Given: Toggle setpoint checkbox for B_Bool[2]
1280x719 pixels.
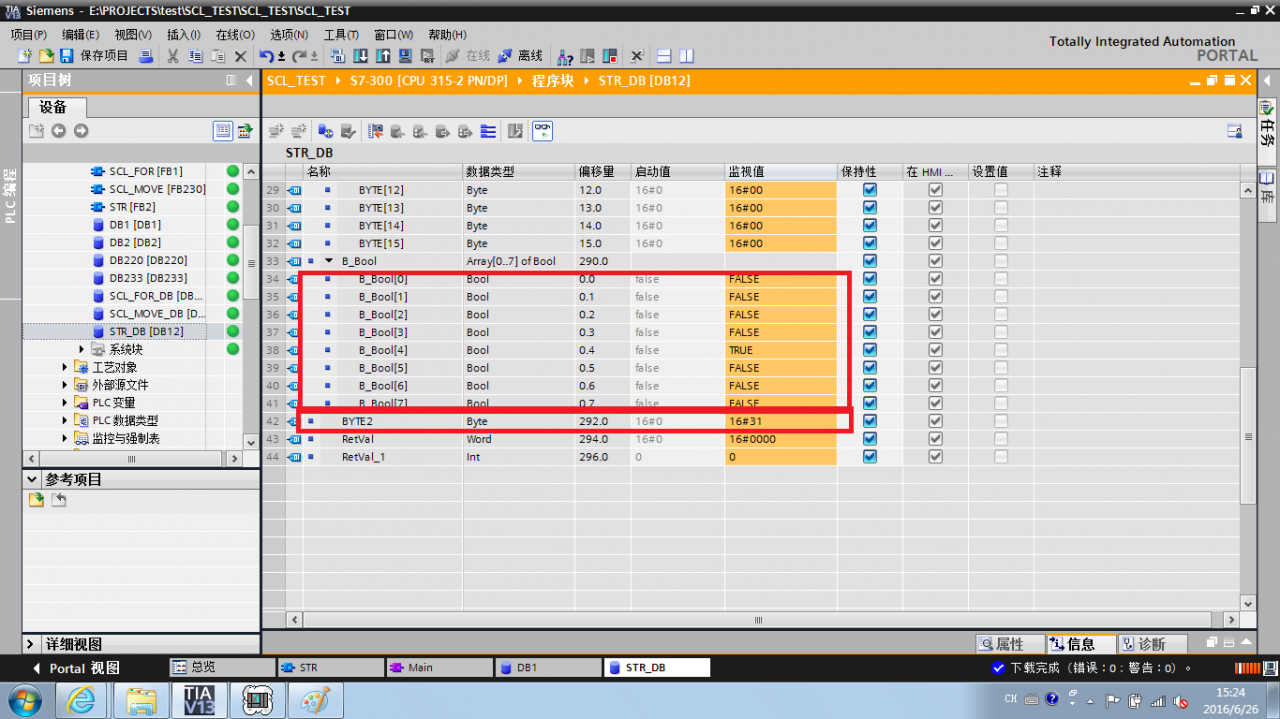Looking at the screenshot, I should (x=1001, y=314).
